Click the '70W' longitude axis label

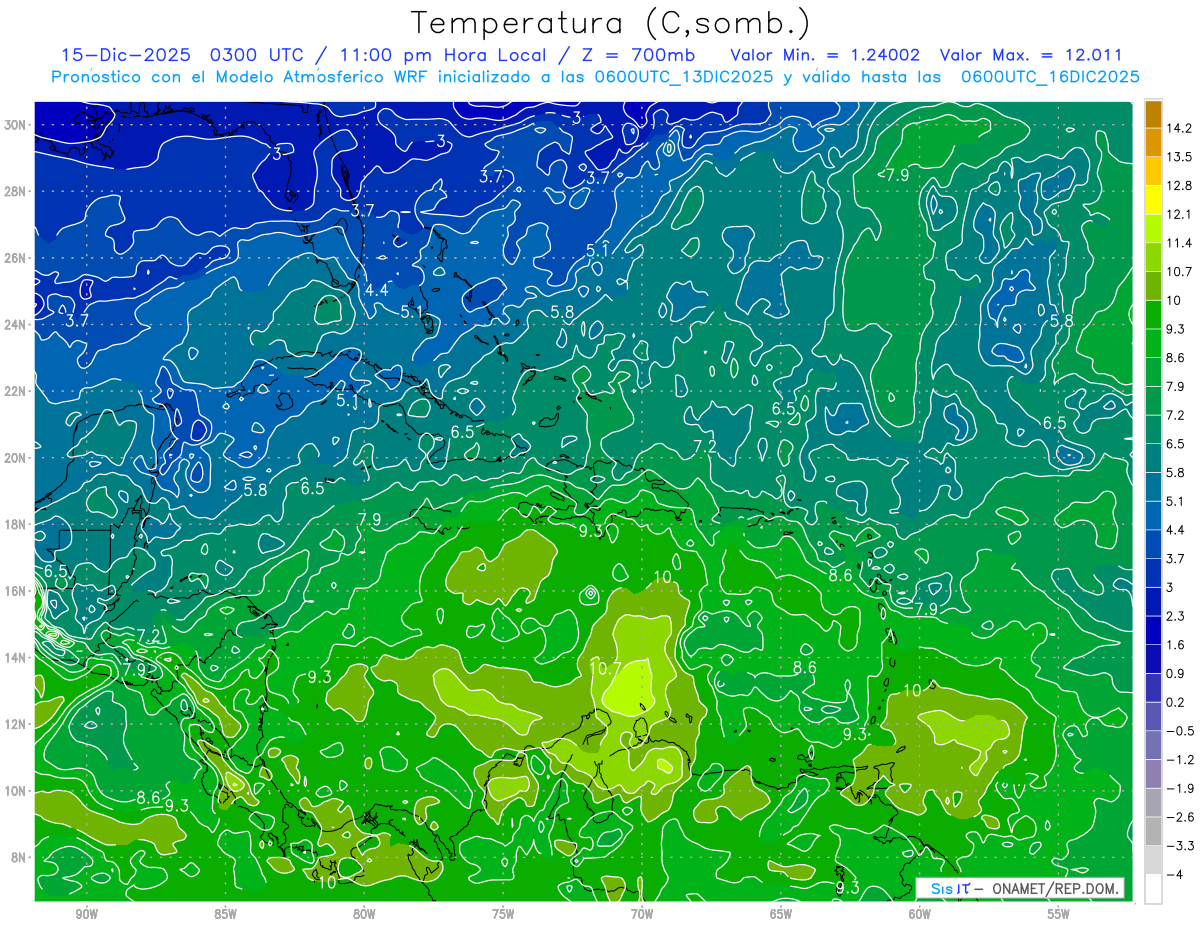(x=641, y=914)
